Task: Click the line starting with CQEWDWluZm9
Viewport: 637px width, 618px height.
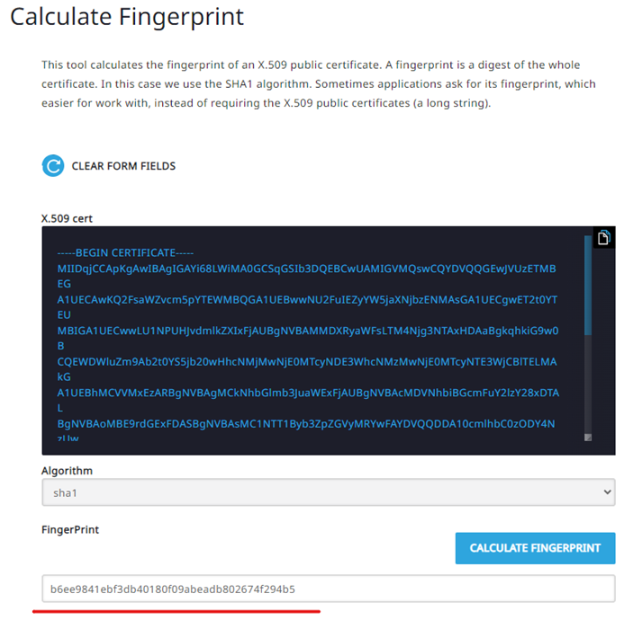Action: 307,362
